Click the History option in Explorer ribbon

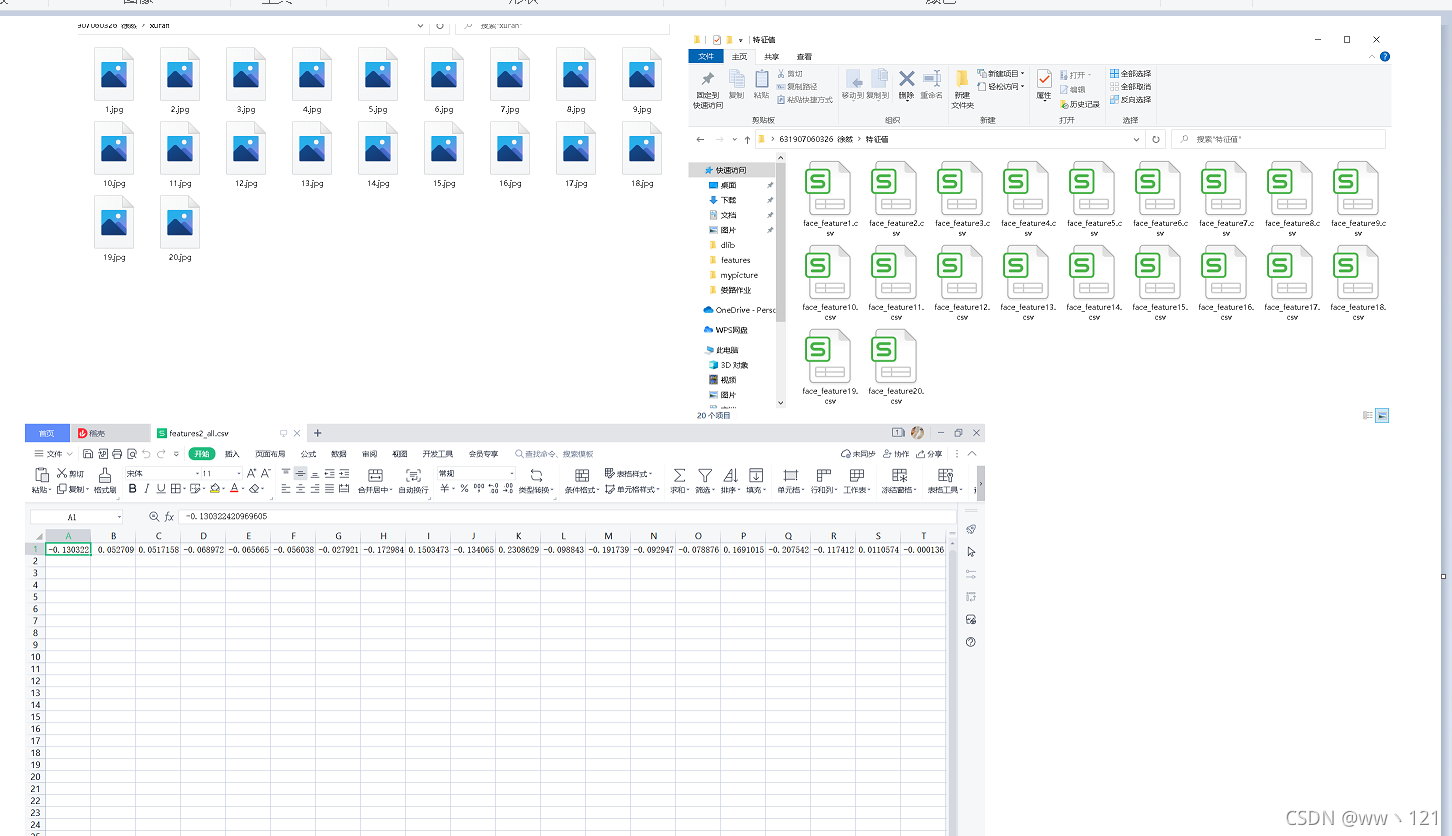point(1078,104)
